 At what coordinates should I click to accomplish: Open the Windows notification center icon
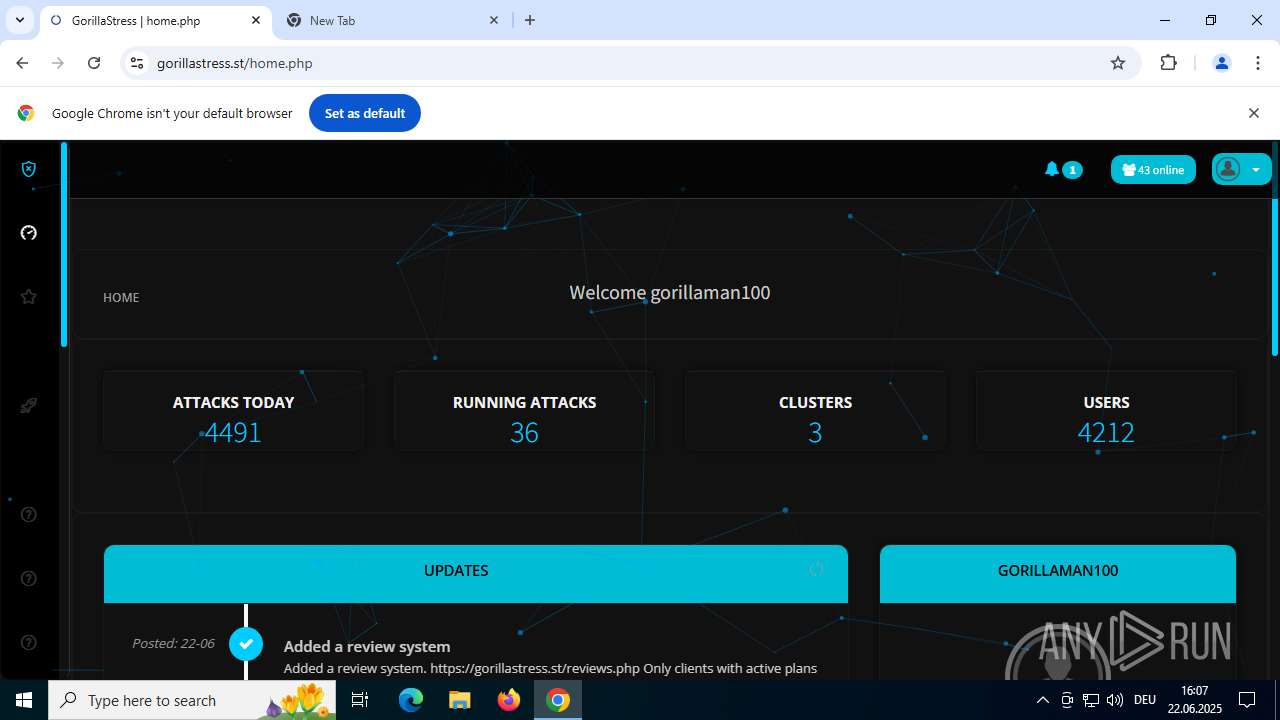pos(1247,700)
